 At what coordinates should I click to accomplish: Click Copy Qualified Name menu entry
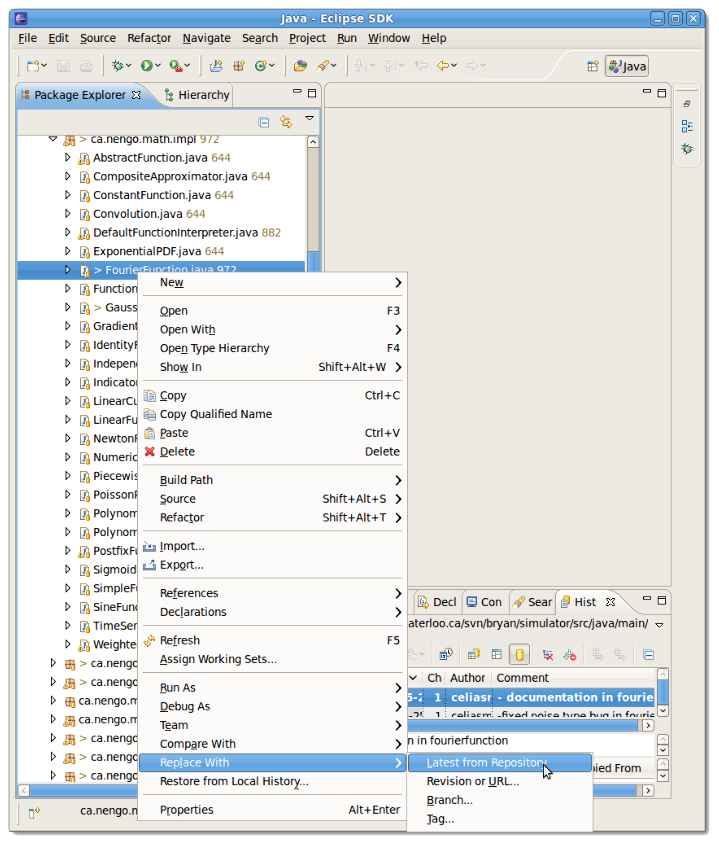coord(272,414)
